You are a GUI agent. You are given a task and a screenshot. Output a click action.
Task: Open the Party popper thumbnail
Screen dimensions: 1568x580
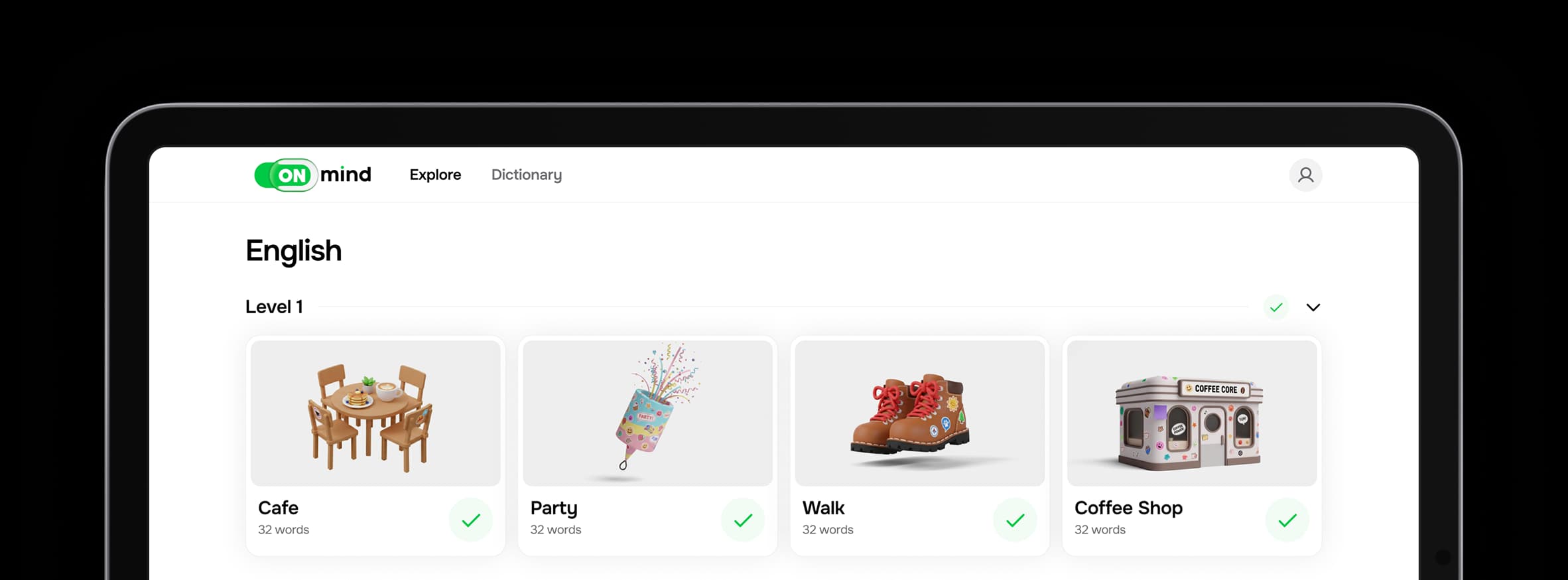647,413
